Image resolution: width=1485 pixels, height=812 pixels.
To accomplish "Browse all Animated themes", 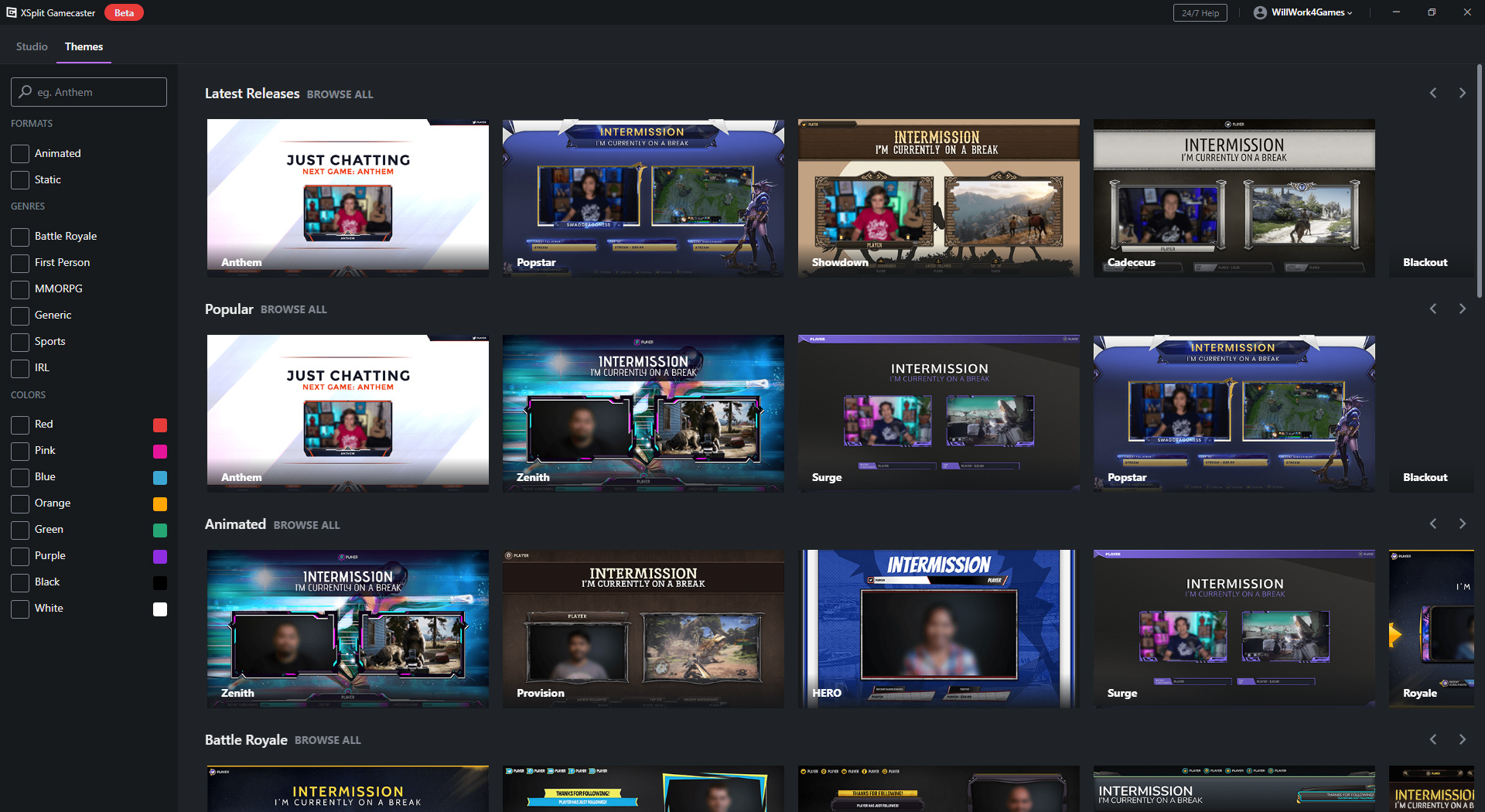I will point(306,525).
